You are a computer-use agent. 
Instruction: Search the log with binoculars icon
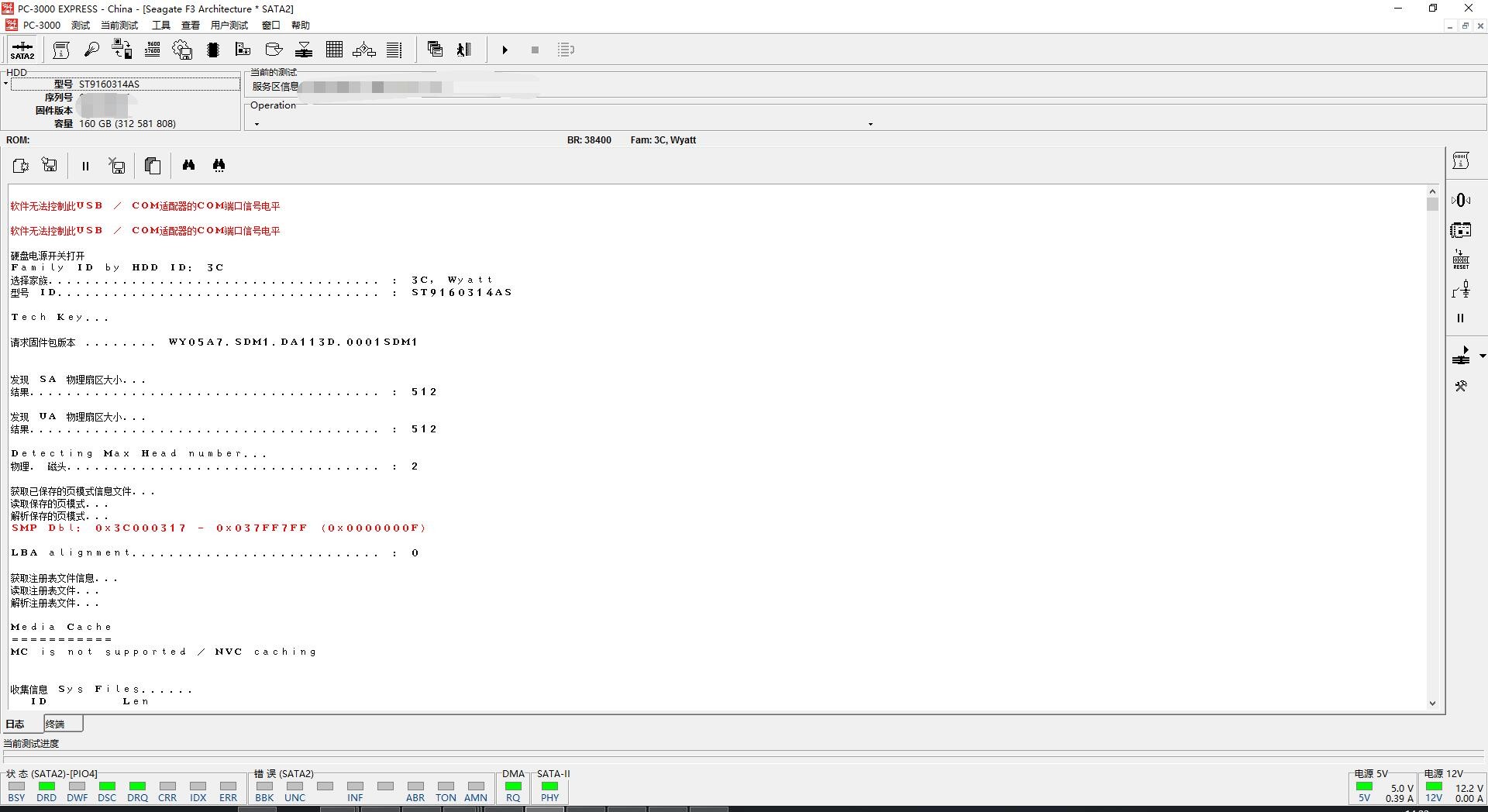(188, 165)
